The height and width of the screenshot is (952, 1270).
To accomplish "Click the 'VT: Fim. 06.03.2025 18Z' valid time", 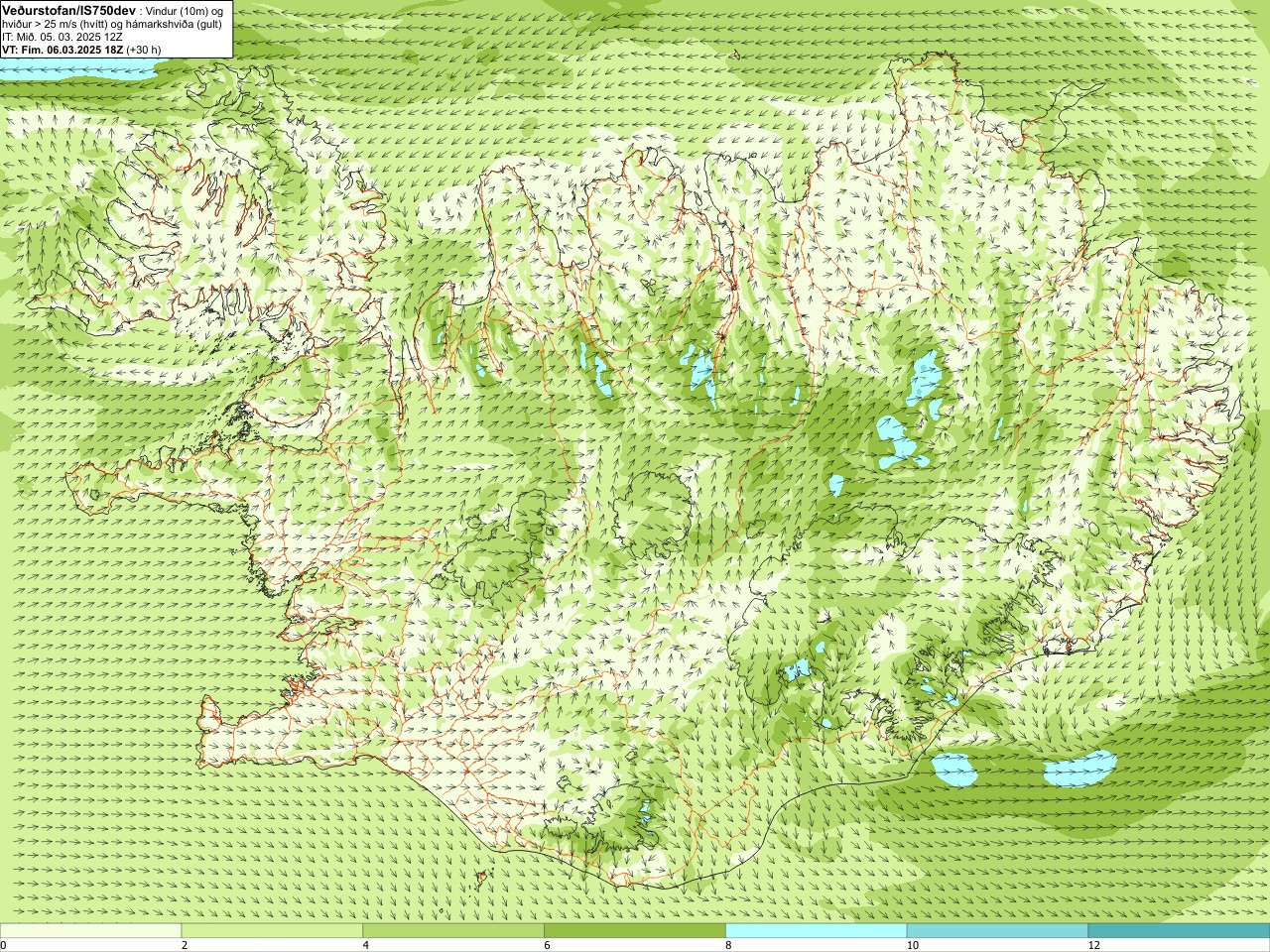I will coord(63,50).
